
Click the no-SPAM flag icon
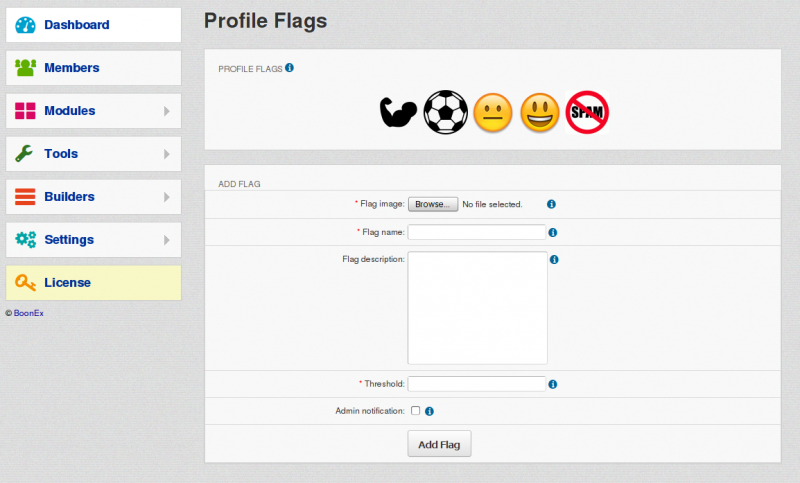[587, 112]
